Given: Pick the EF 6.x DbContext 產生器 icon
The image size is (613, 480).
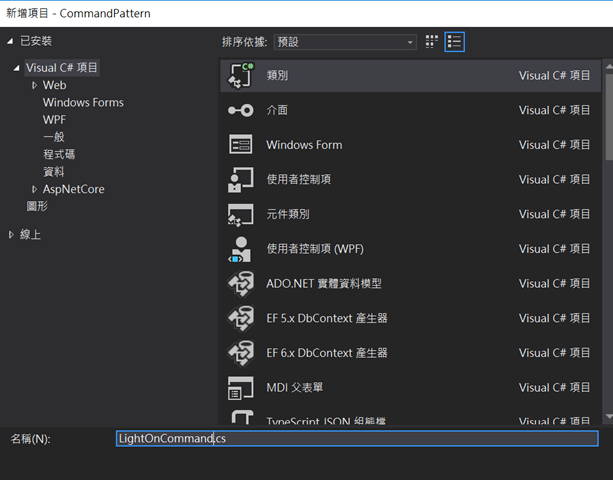Looking at the screenshot, I should 240,353.
